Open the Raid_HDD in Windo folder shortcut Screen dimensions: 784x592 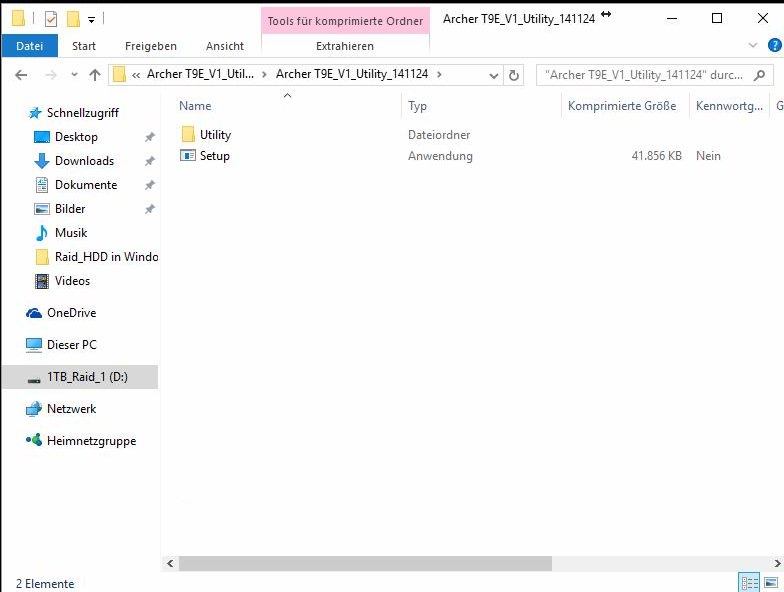coord(106,257)
